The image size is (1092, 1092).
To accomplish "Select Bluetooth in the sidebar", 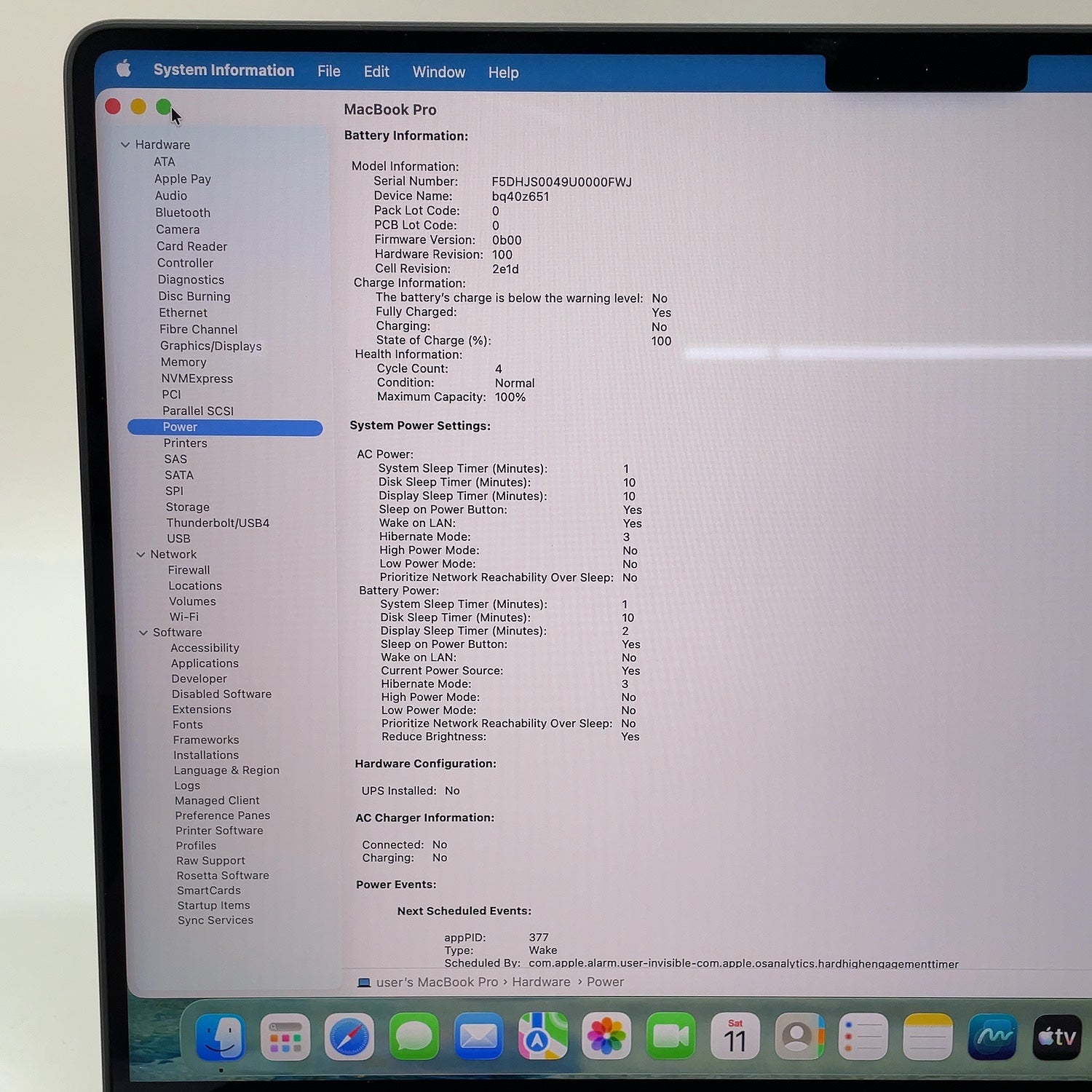I will (183, 213).
